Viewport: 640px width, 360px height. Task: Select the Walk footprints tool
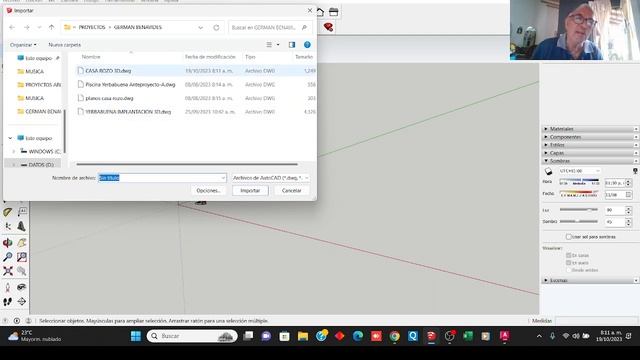tap(8, 302)
